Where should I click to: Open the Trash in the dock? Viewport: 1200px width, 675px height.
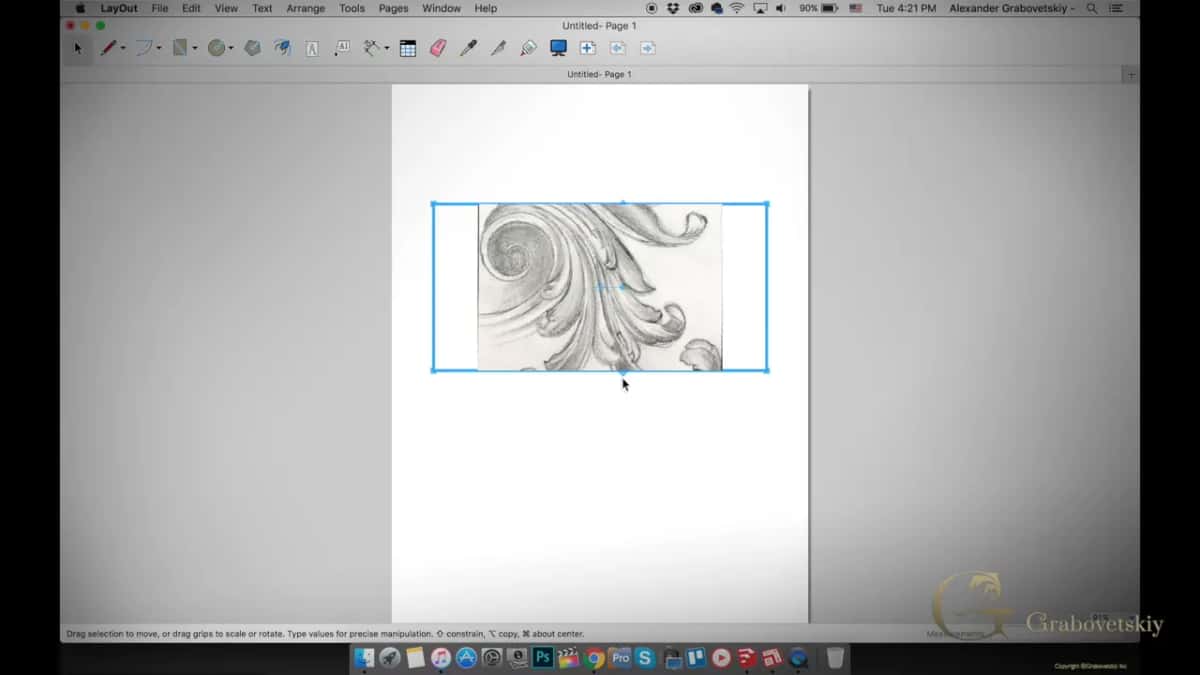[x=835, y=658]
